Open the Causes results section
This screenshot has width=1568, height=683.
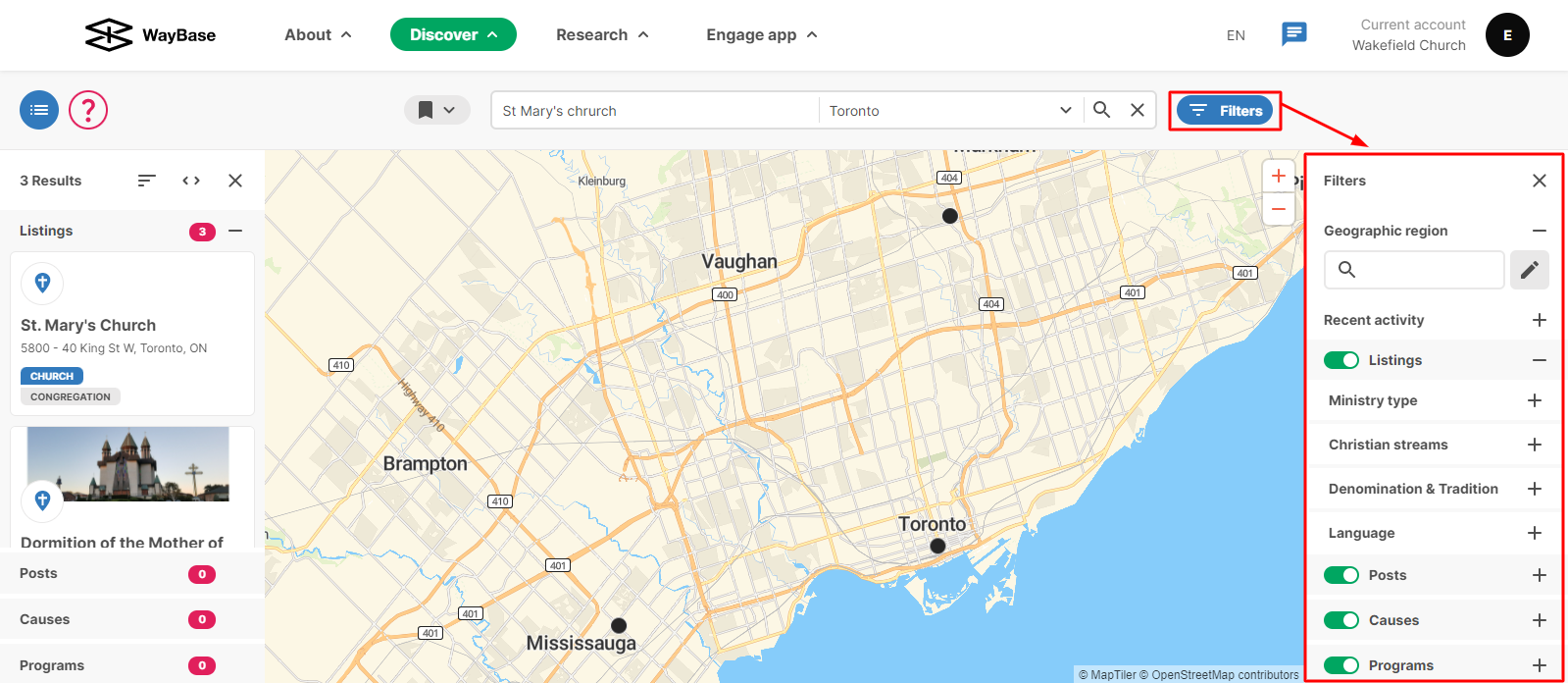(132, 619)
